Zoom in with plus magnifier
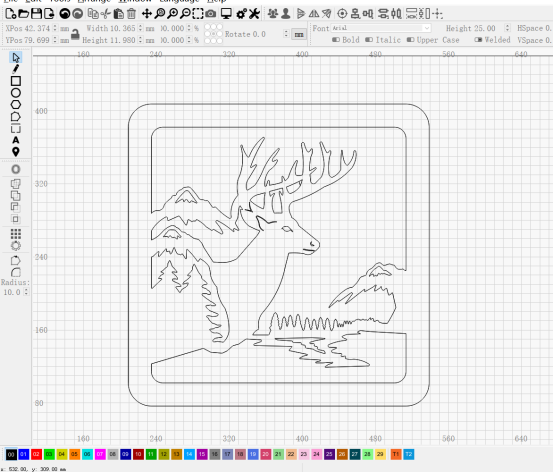Image resolution: width=554 pixels, height=472 pixels. [172, 14]
